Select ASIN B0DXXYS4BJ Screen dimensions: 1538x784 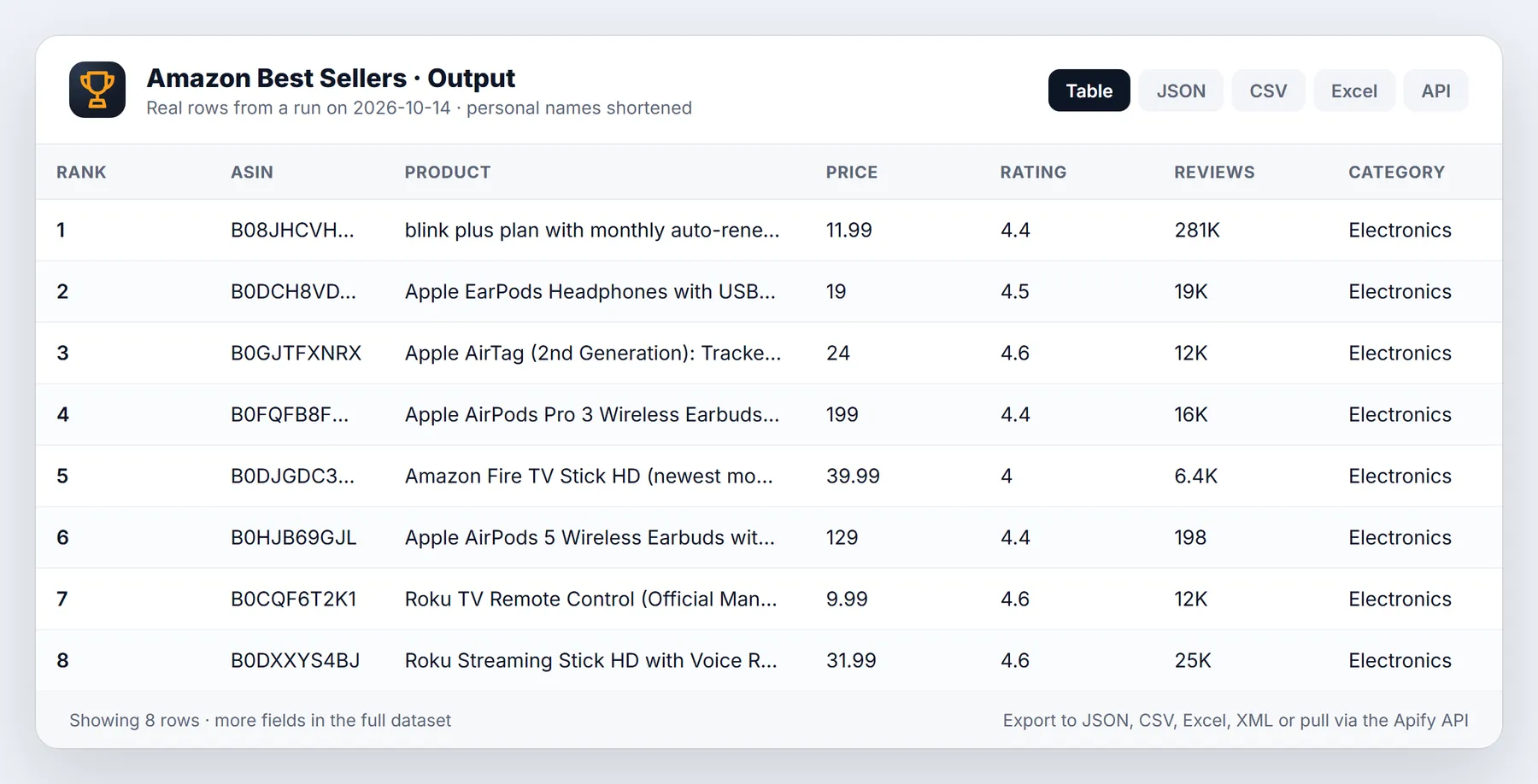click(296, 660)
